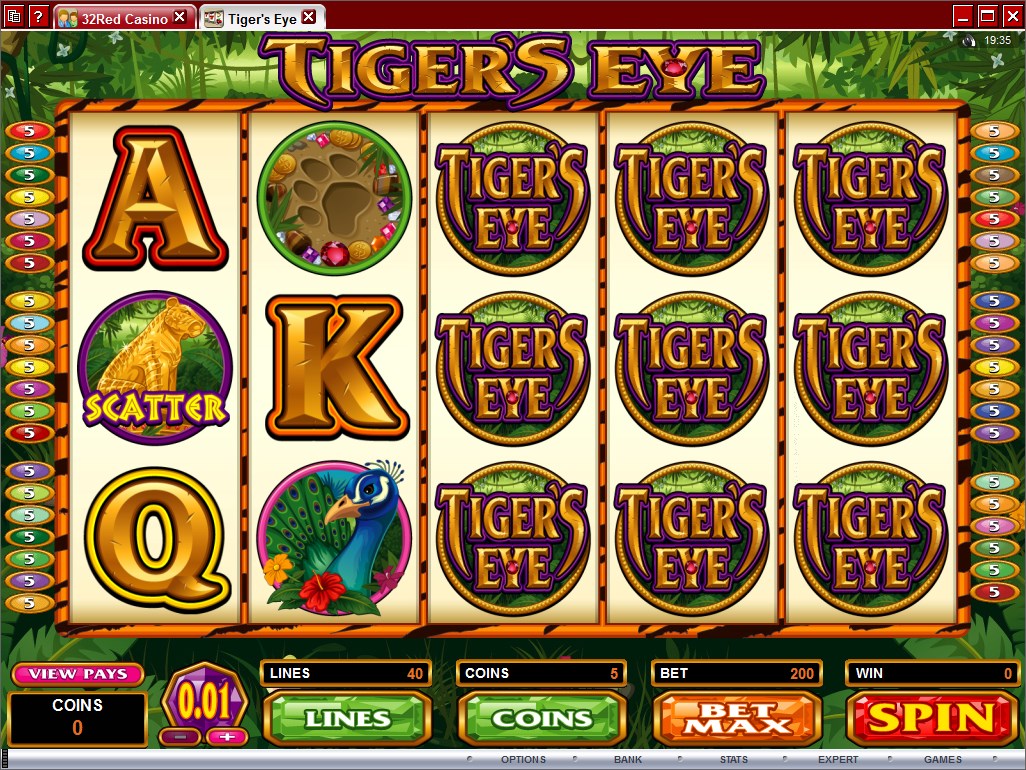Click the green COINS button
1026x770 pixels.
(542, 718)
